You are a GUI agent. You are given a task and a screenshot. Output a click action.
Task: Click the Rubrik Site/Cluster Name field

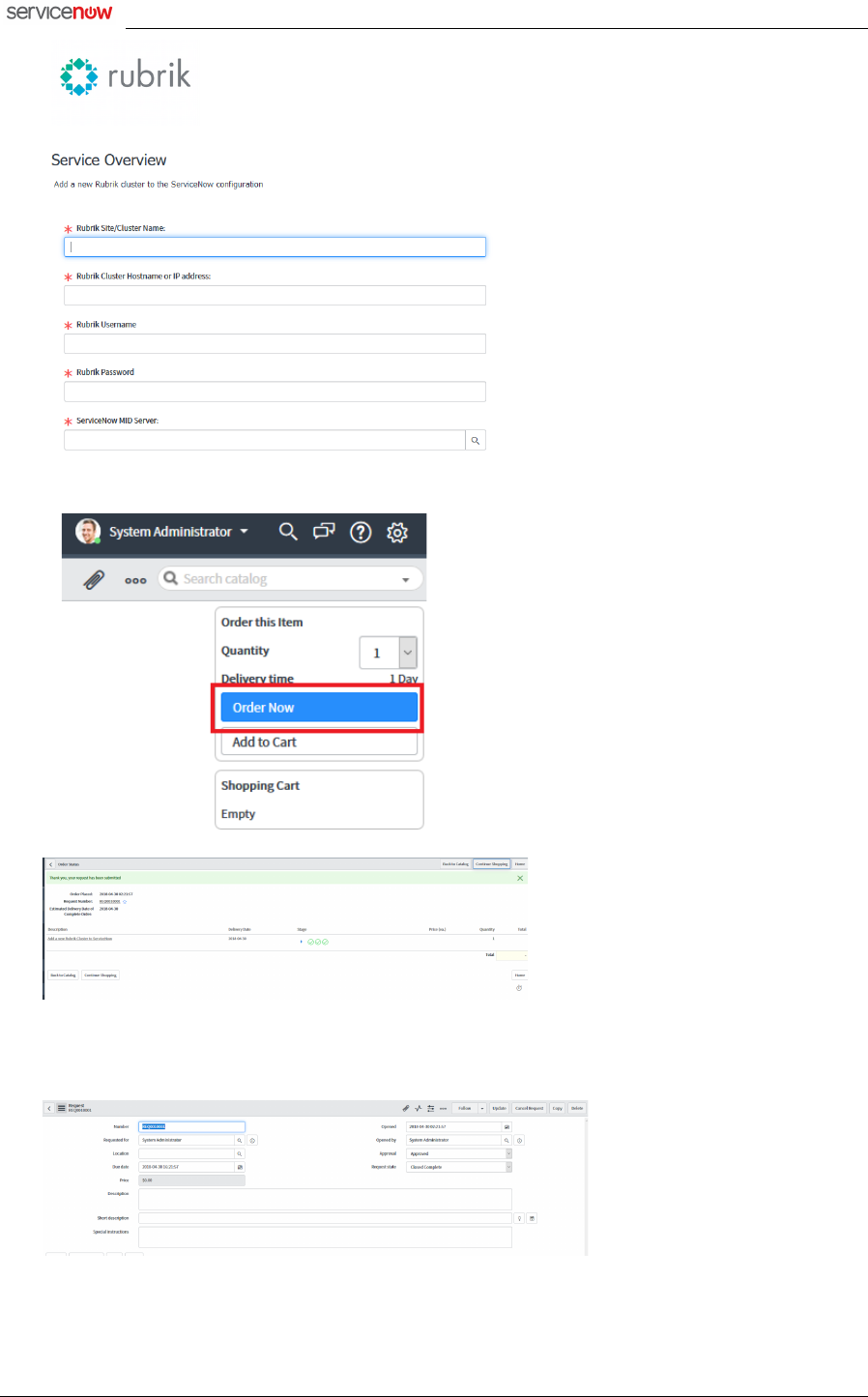tap(275, 247)
